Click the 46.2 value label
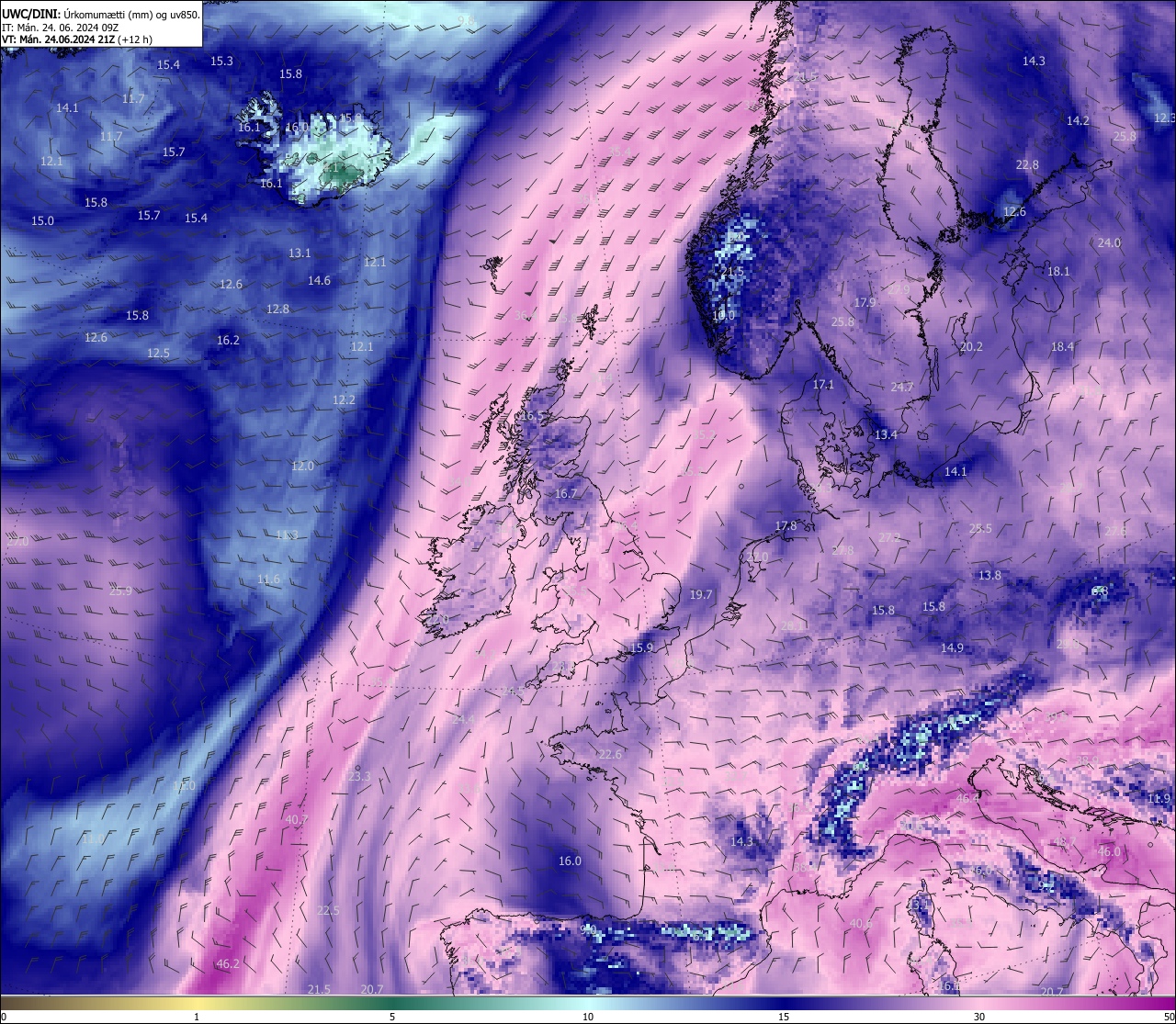The height and width of the screenshot is (1024, 1176). coord(228,964)
